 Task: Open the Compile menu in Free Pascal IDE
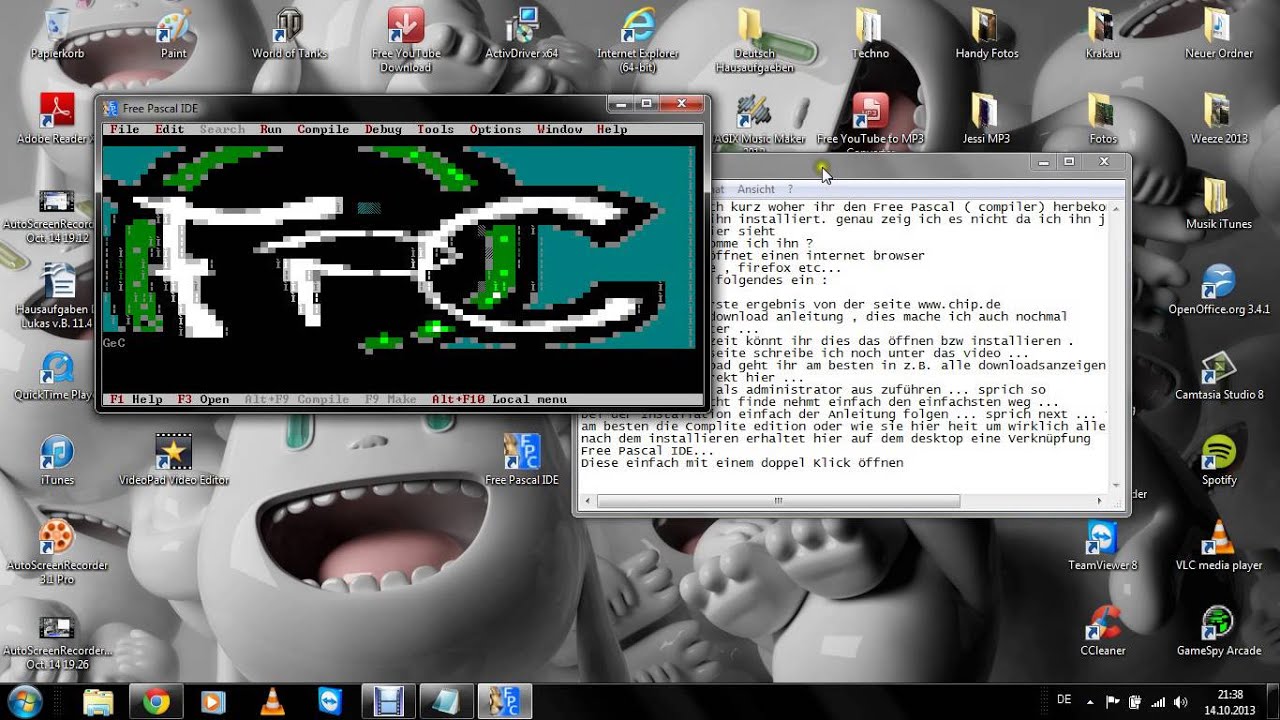pyautogui.click(x=323, y=129)
